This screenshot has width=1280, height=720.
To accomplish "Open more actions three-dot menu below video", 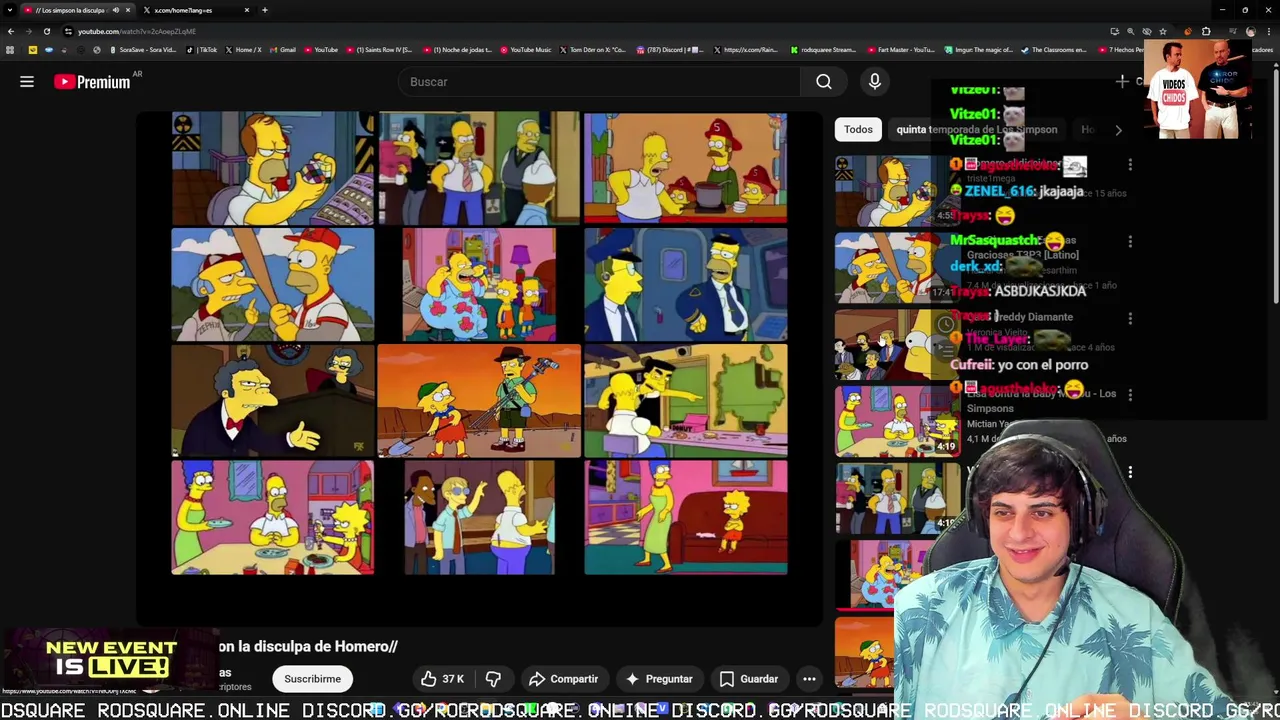I will 809,679.
